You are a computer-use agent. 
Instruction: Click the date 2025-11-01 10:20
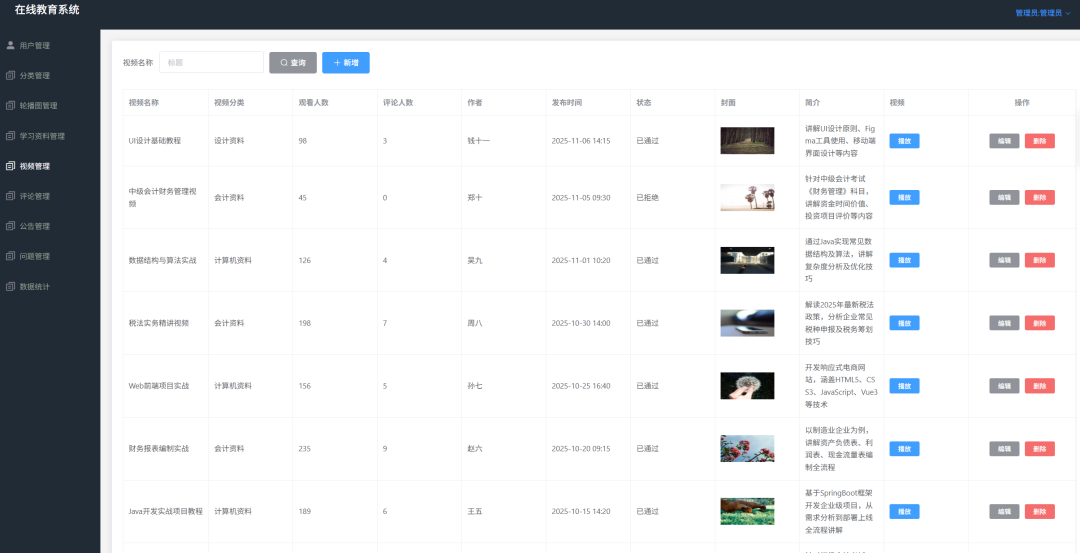tap(581, 260)
